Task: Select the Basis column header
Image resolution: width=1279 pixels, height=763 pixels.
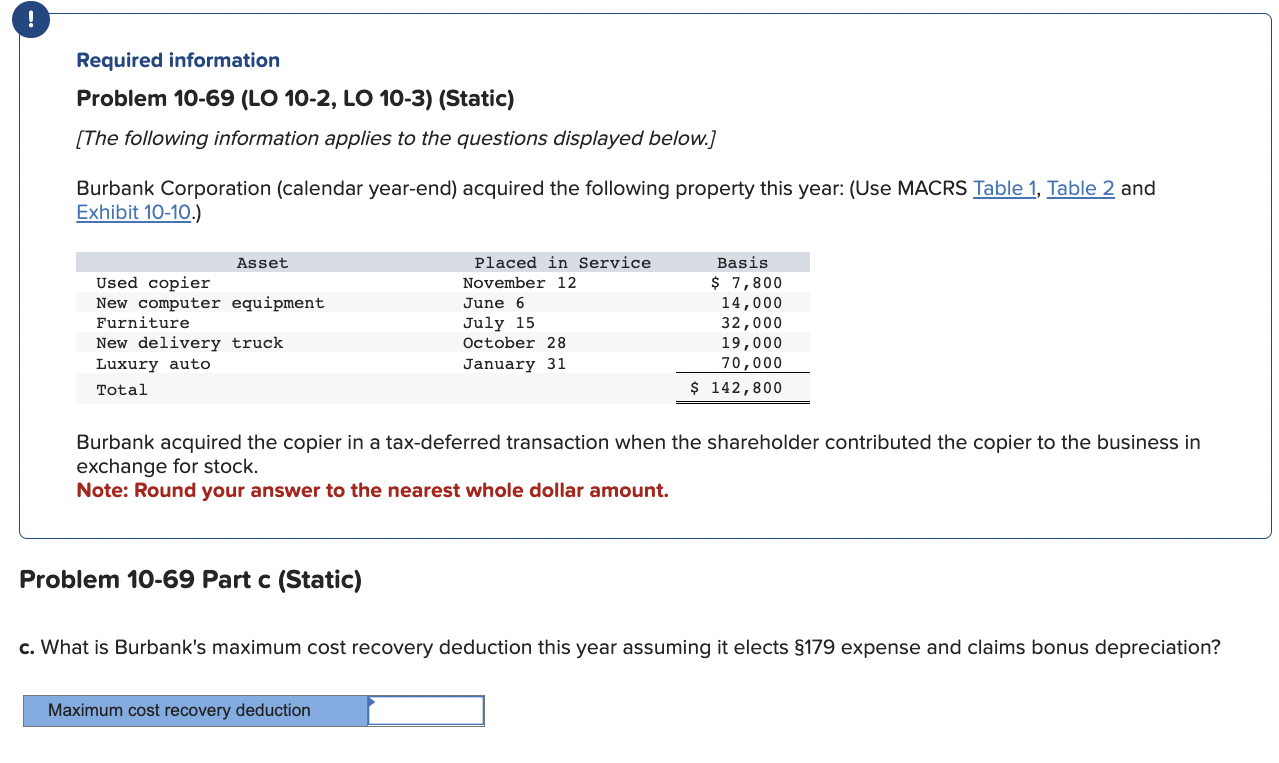Action: point(742,262)
